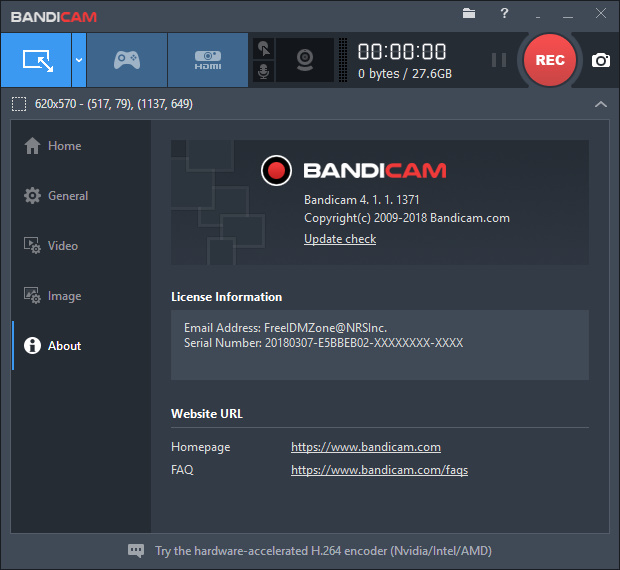The height and width of the screenshot is (570, 620).
Task: Click the Bandicam red record logo
Action: click(x=276, y=170)
